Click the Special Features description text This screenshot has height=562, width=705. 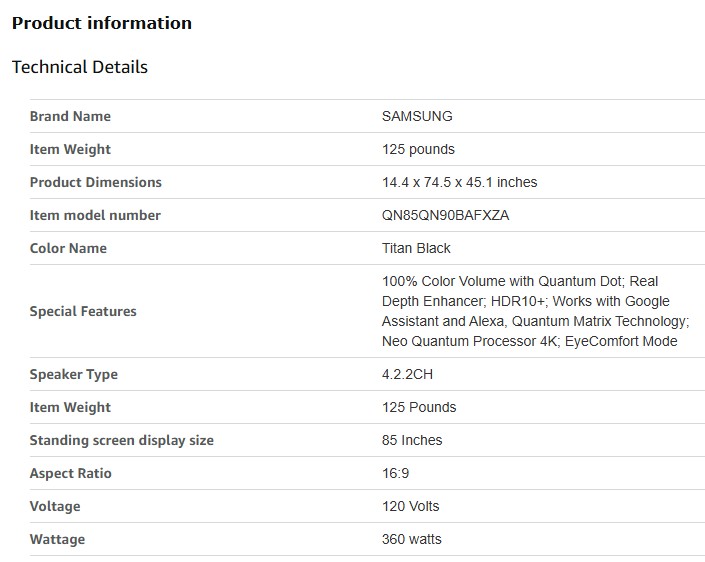534,311
